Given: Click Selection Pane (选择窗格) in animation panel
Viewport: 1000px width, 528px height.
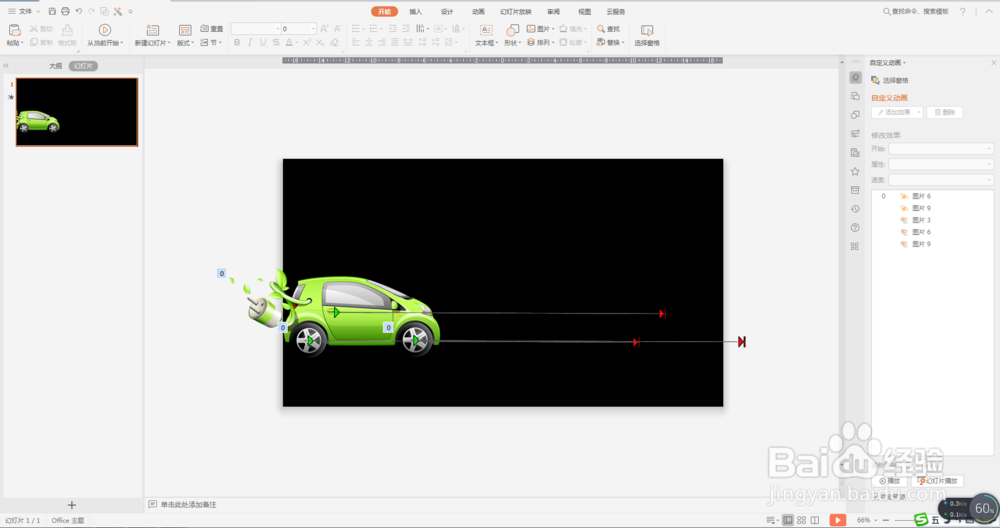Looking at the screenshot, I should click(x=890, y=80).
